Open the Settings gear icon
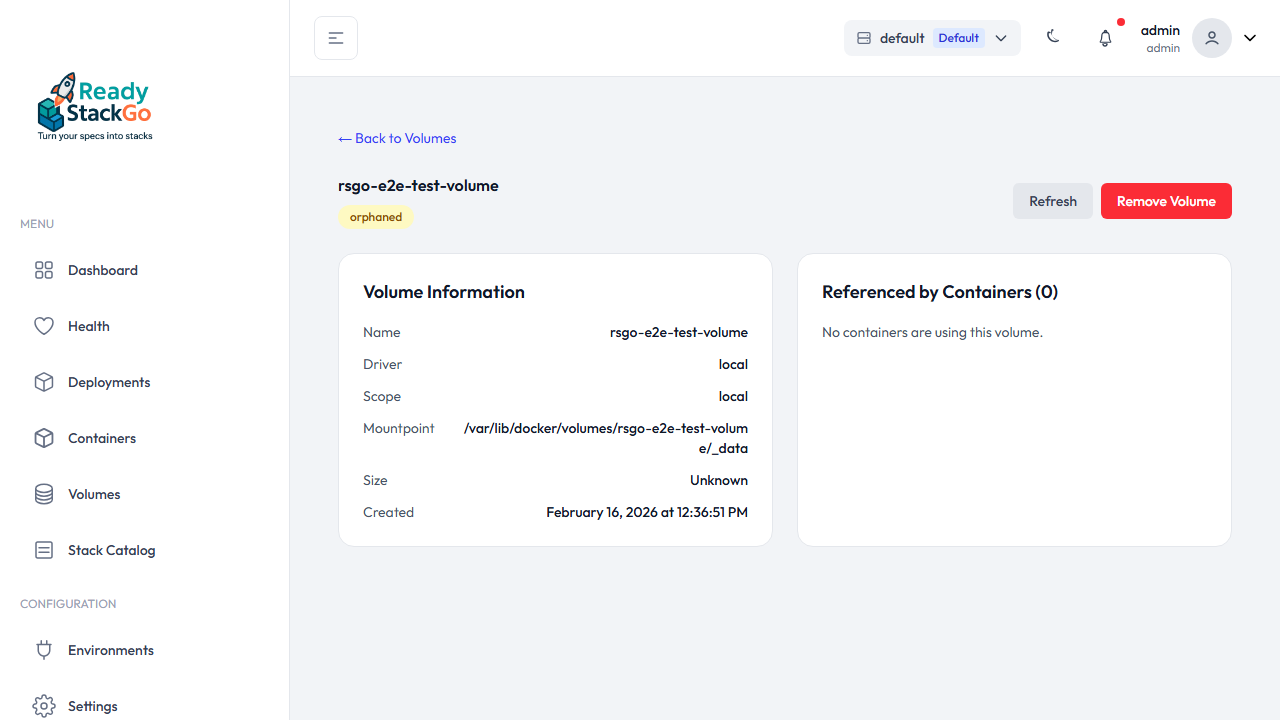Screen dimensions: 1280x720 [x=43, y=706]
